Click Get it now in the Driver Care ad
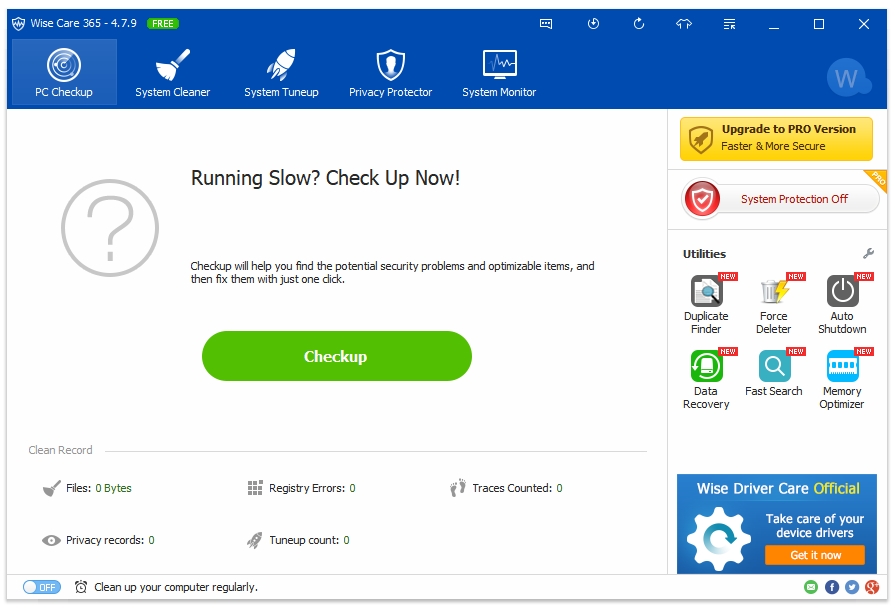Image resolution: width=895 pixels, height=608 pixels. (x=815, y=555)
